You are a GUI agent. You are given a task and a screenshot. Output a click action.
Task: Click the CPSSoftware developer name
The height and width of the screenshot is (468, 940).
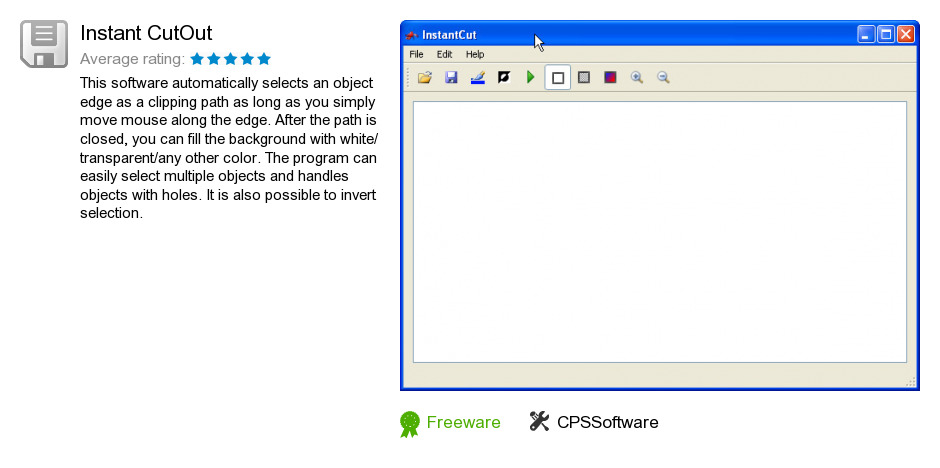[x=607, y=422]
